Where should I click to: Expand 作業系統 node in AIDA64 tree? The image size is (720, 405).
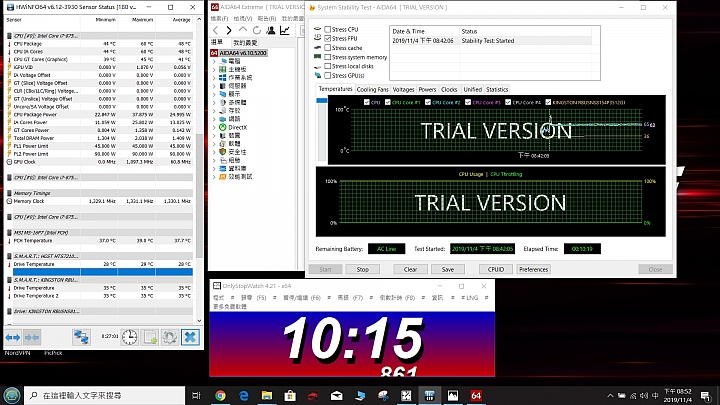click(214, 78)
